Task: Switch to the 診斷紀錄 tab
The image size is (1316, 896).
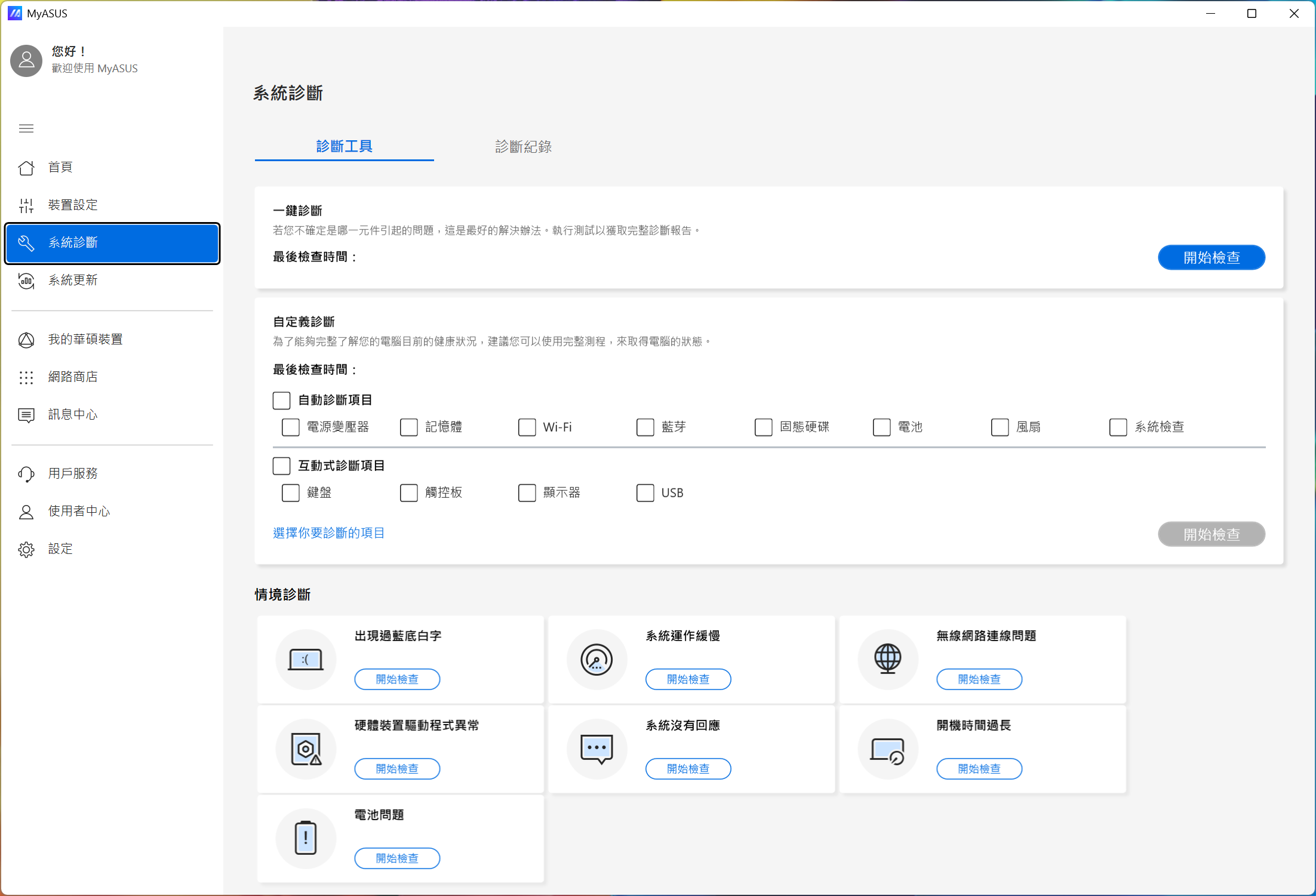Action: (x=523, y=146)
